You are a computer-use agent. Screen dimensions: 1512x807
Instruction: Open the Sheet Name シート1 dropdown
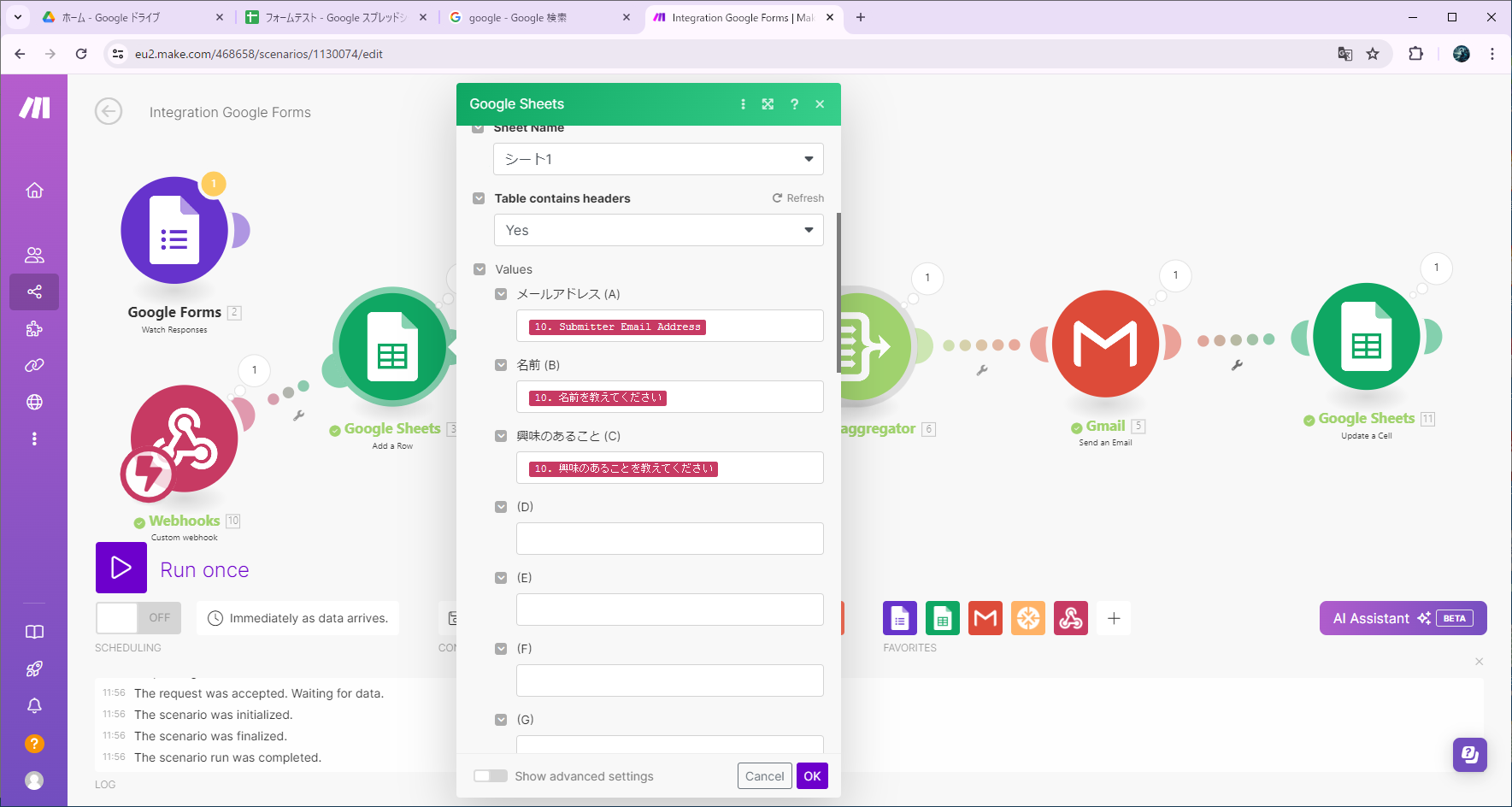(x=658, y=159)
